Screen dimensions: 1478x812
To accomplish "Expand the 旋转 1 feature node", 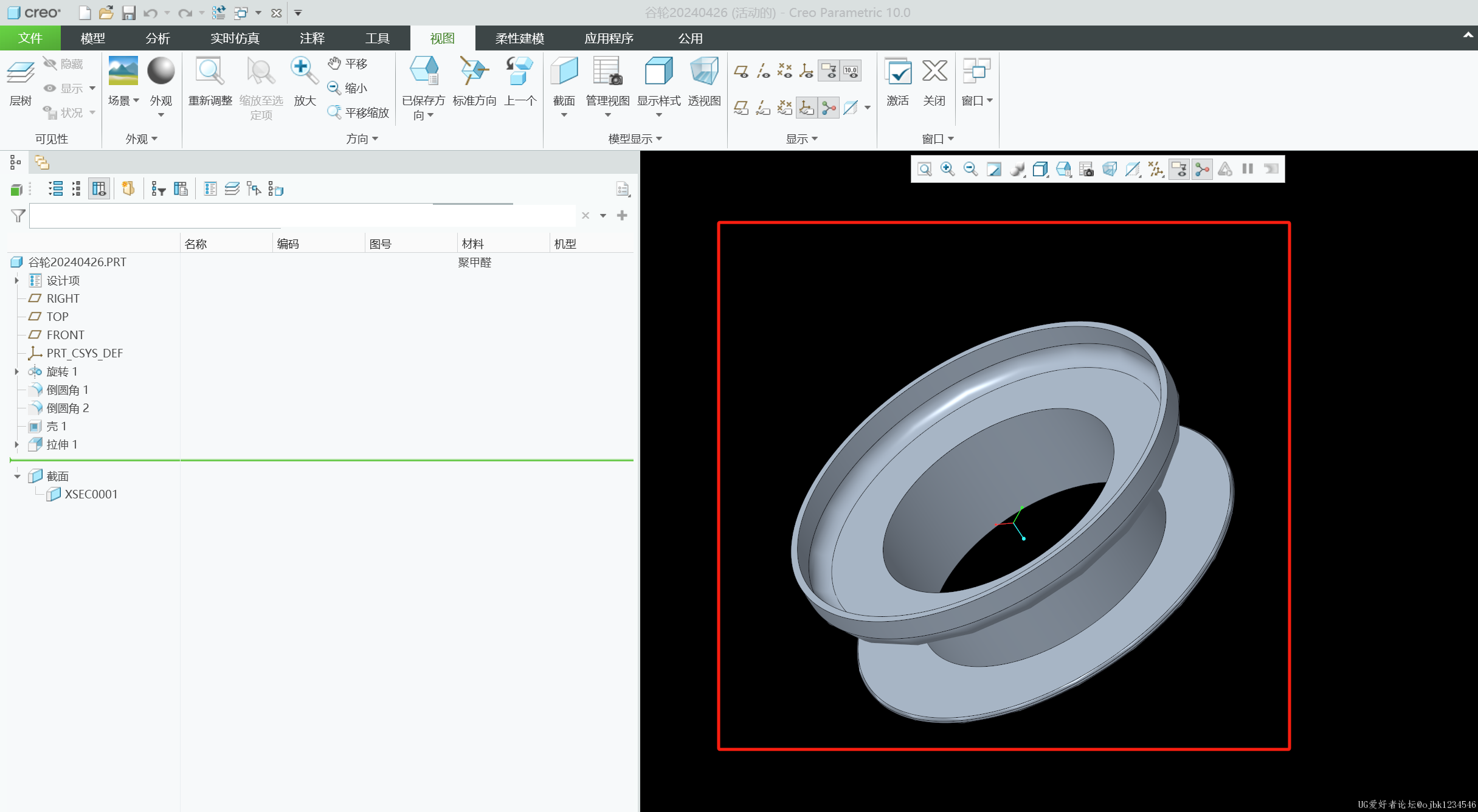I will tap(17, 371).
